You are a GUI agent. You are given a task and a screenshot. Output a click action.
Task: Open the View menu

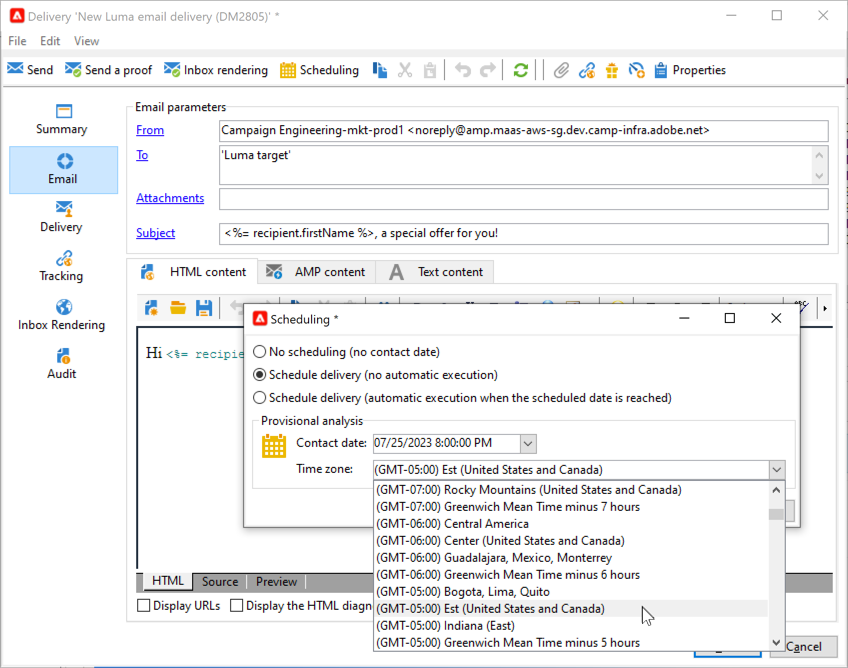[x=87, y=41]
